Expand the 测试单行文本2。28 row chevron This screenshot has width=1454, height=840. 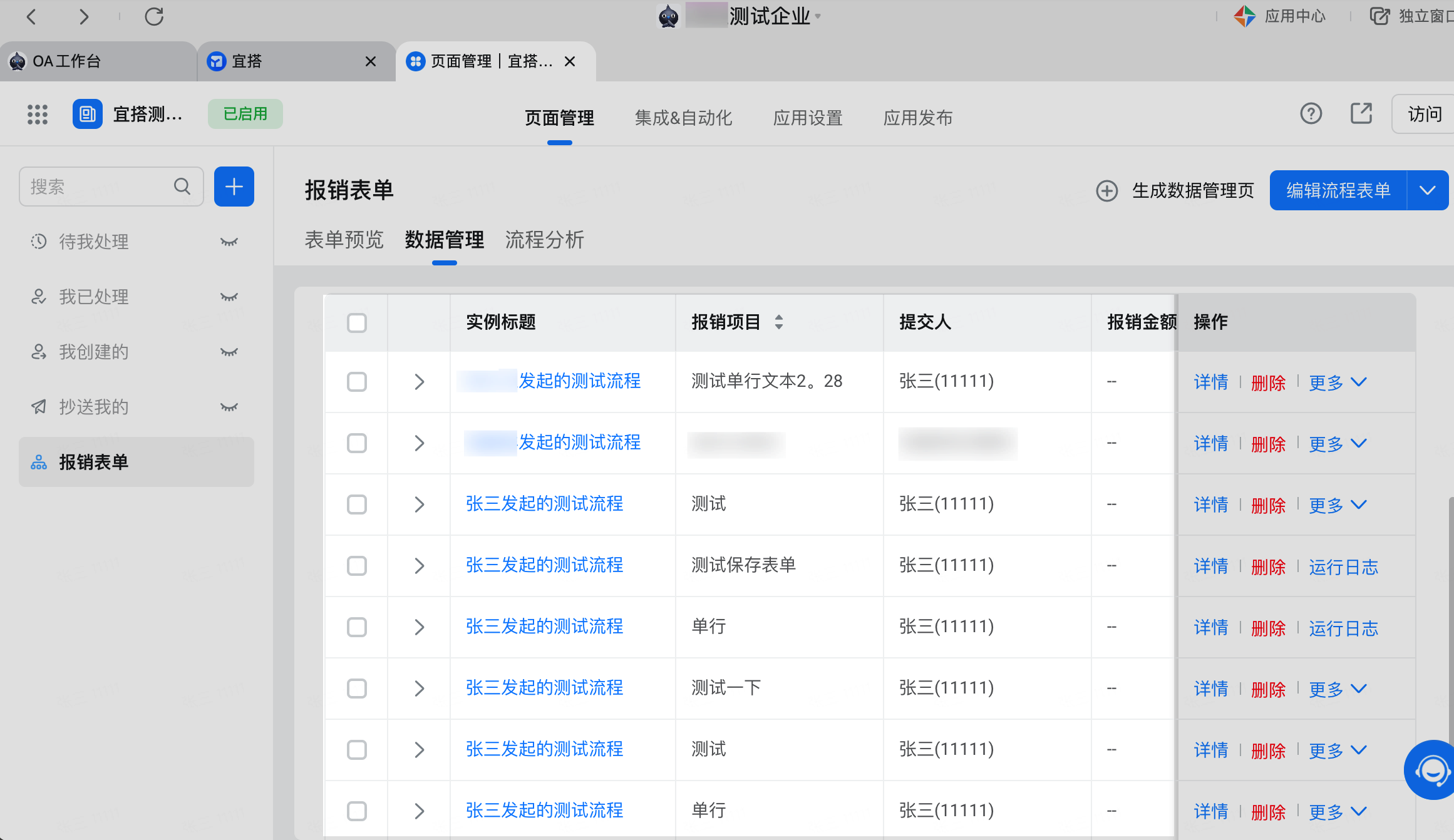pos(420,382)
